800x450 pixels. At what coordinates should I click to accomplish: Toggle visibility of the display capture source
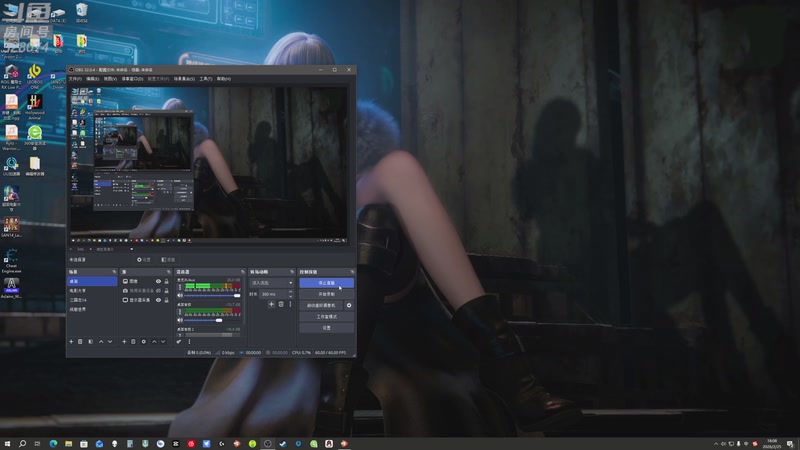click(158, 300)
